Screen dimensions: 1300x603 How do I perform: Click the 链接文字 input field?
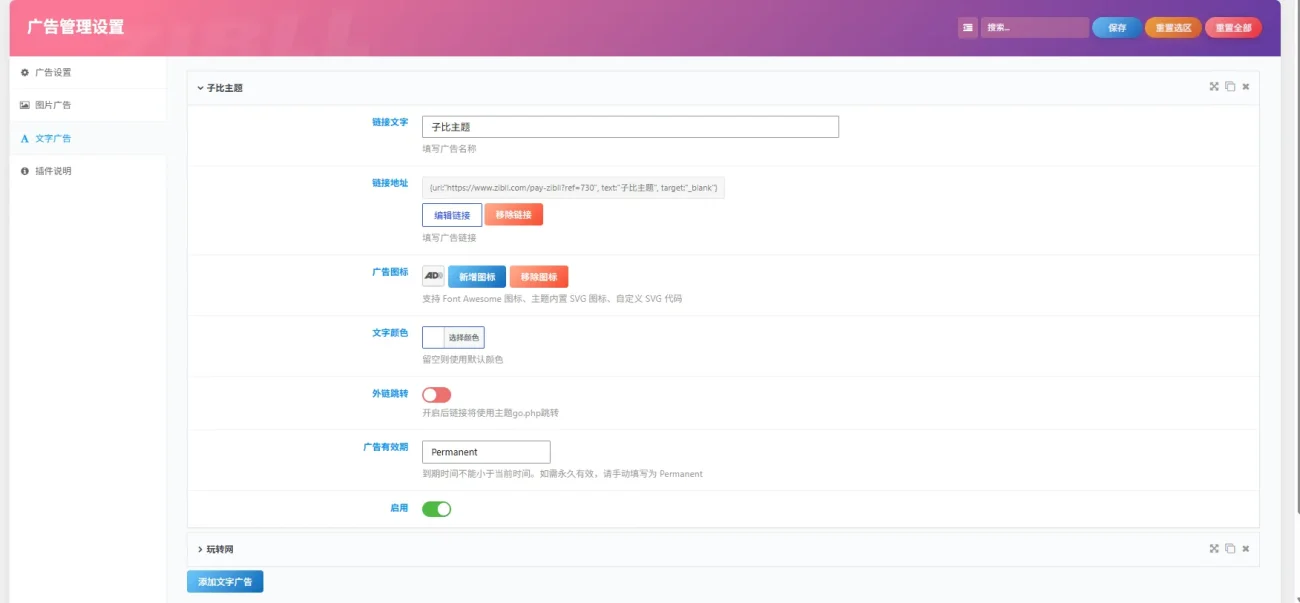[630, 127]
